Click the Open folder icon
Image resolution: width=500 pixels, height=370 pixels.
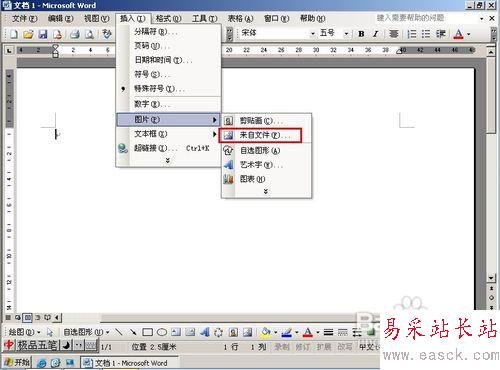click(x=28, y=34)
